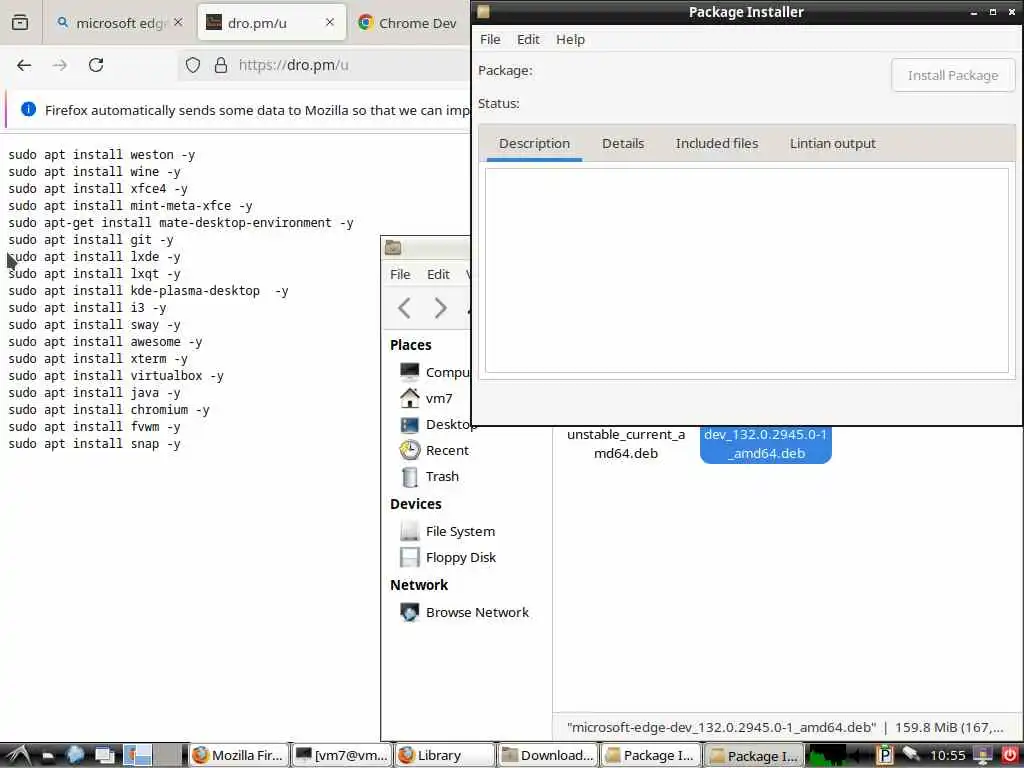Click the Package Installer title bar icon

click(484, 12)
